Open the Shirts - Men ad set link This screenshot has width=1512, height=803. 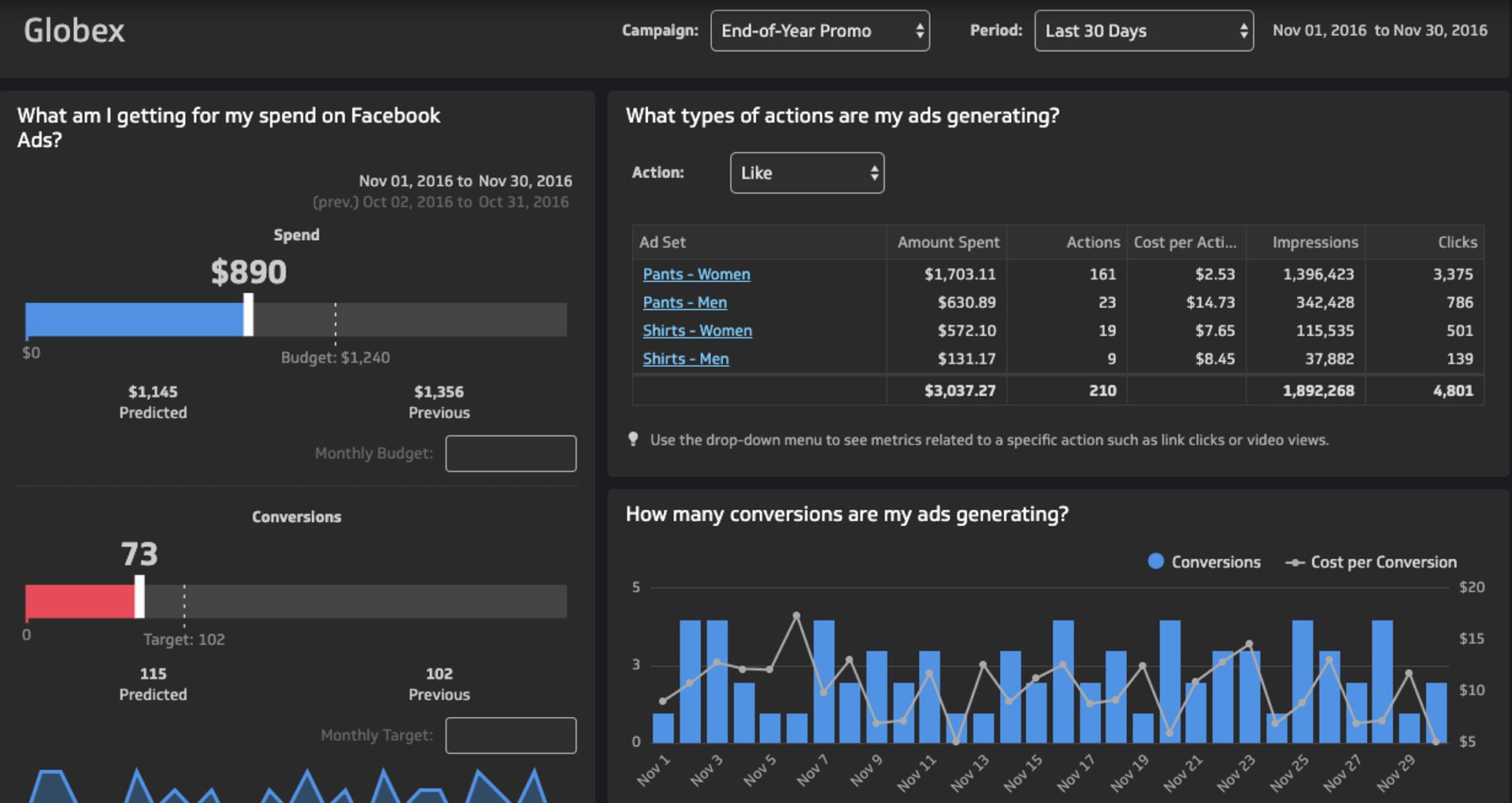click(x=685, y=358)
